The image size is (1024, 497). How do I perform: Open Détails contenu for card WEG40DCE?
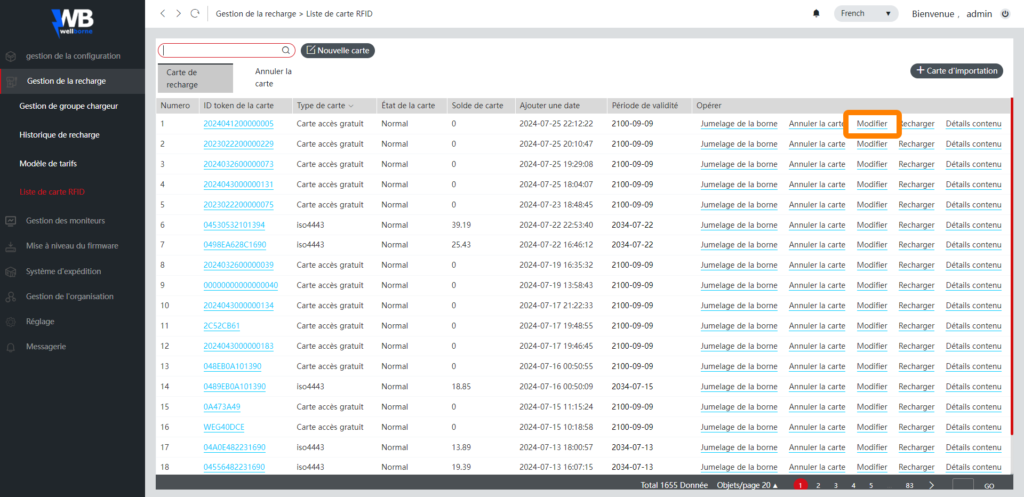click(973, 426)
